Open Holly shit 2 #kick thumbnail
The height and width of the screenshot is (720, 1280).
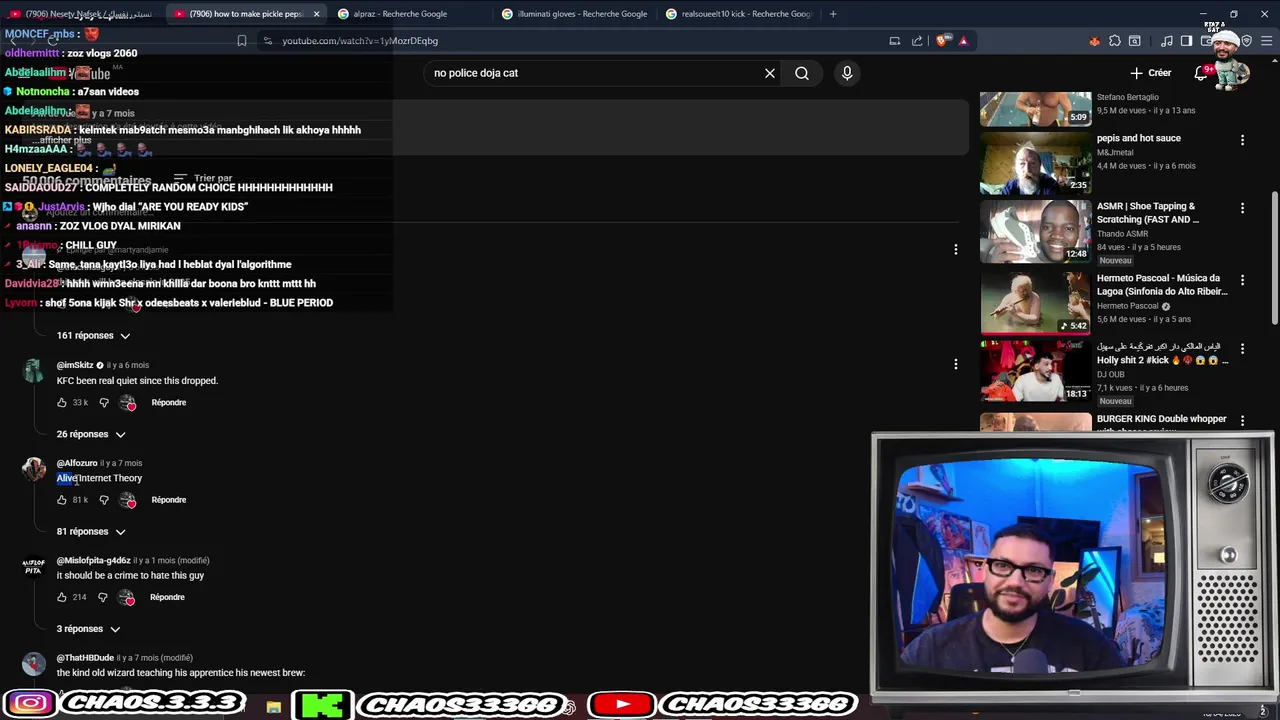tap(1035, 371)
